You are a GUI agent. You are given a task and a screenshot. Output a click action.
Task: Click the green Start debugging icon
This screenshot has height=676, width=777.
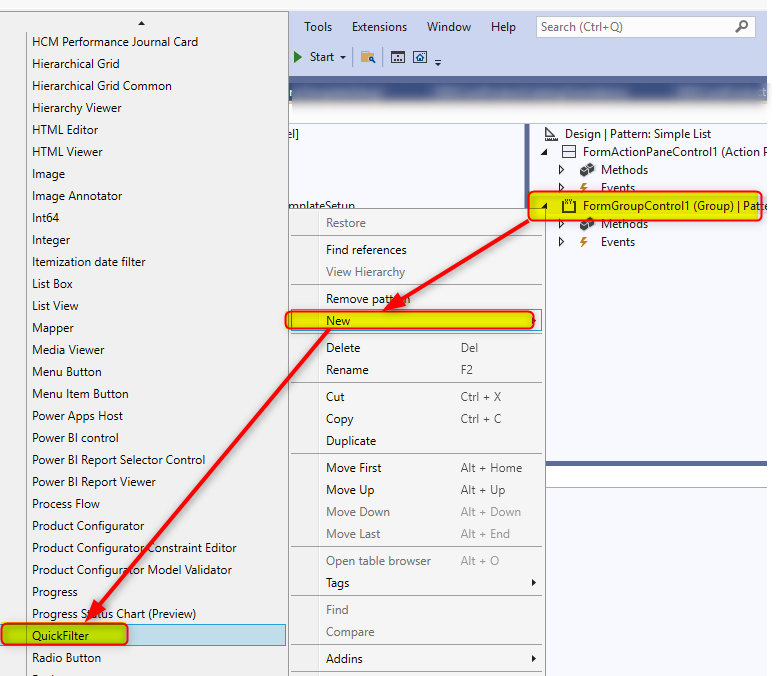pos(297,57)
